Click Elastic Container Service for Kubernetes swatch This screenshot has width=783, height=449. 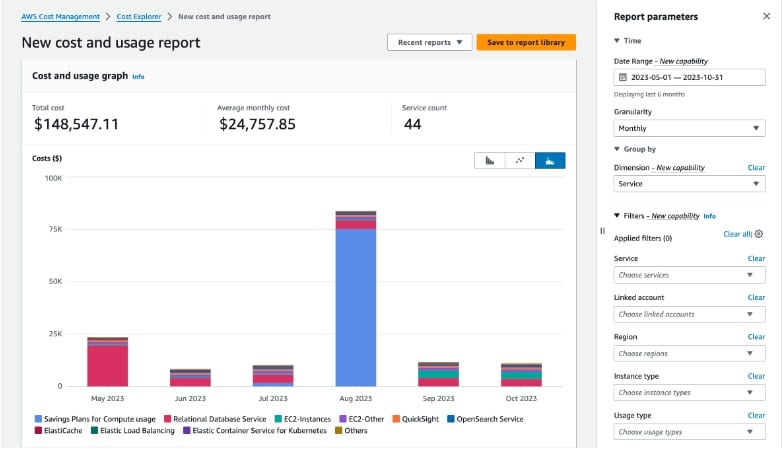186,431
